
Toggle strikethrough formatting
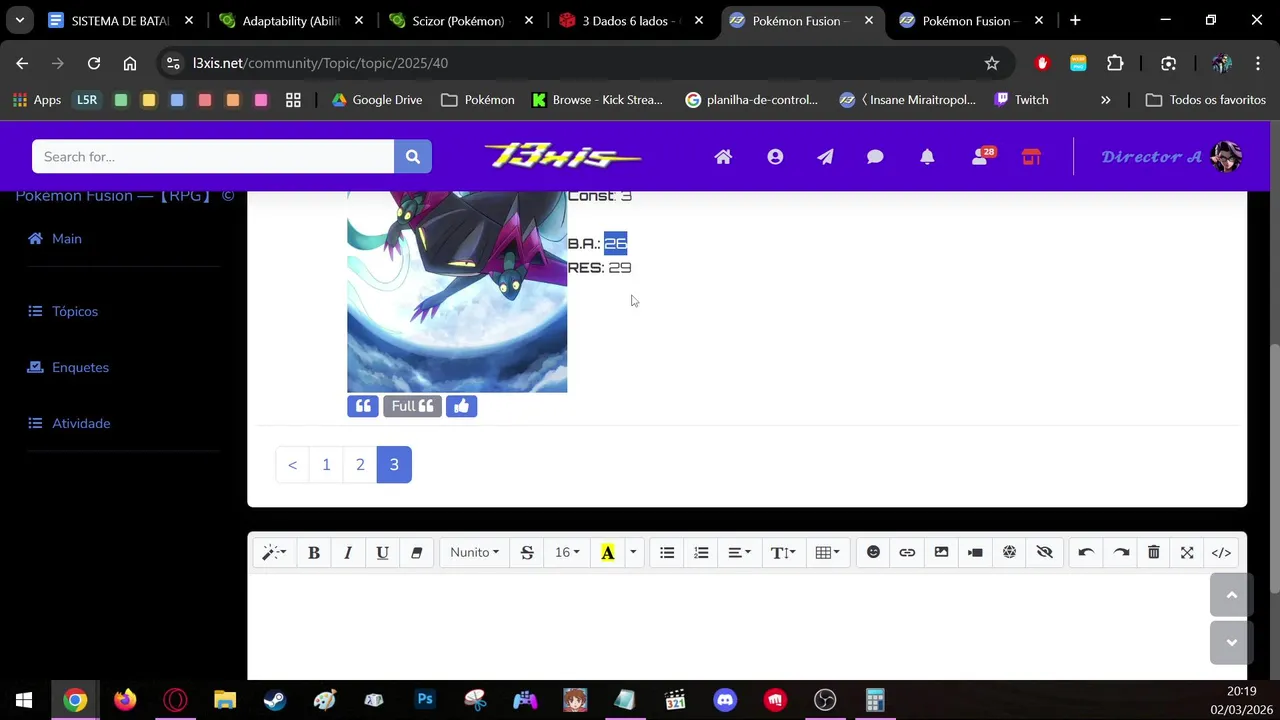click(x=527, y=552)
